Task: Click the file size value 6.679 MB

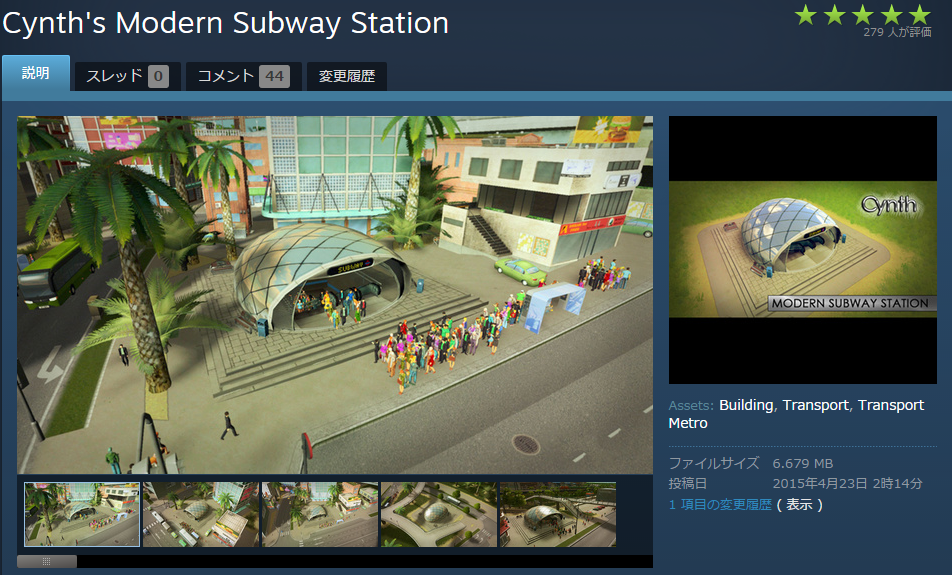Action: click(803, 464)
